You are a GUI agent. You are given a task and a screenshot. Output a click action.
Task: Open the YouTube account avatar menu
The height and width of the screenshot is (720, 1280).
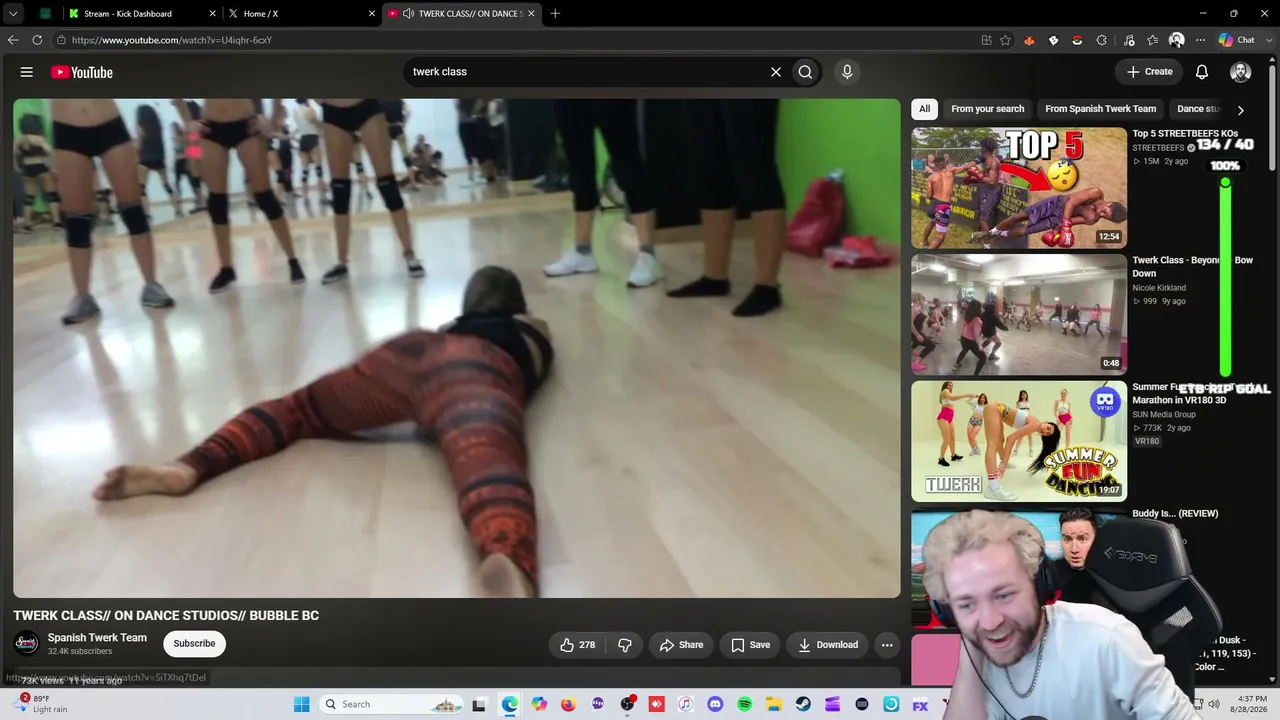1240,72
